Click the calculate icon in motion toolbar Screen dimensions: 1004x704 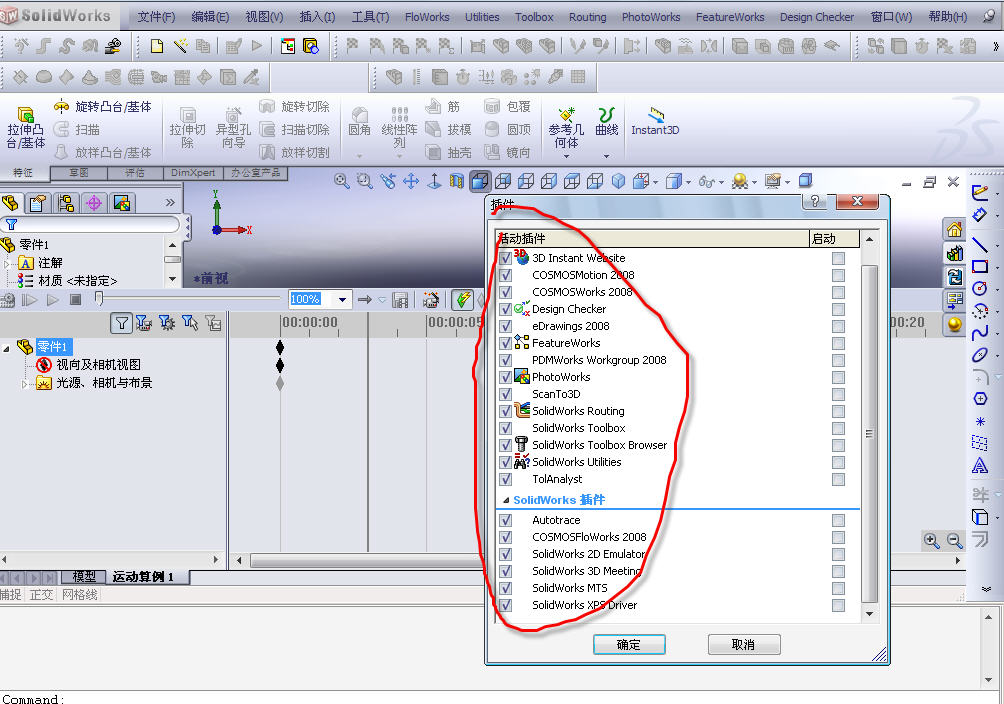coord(6,300)
